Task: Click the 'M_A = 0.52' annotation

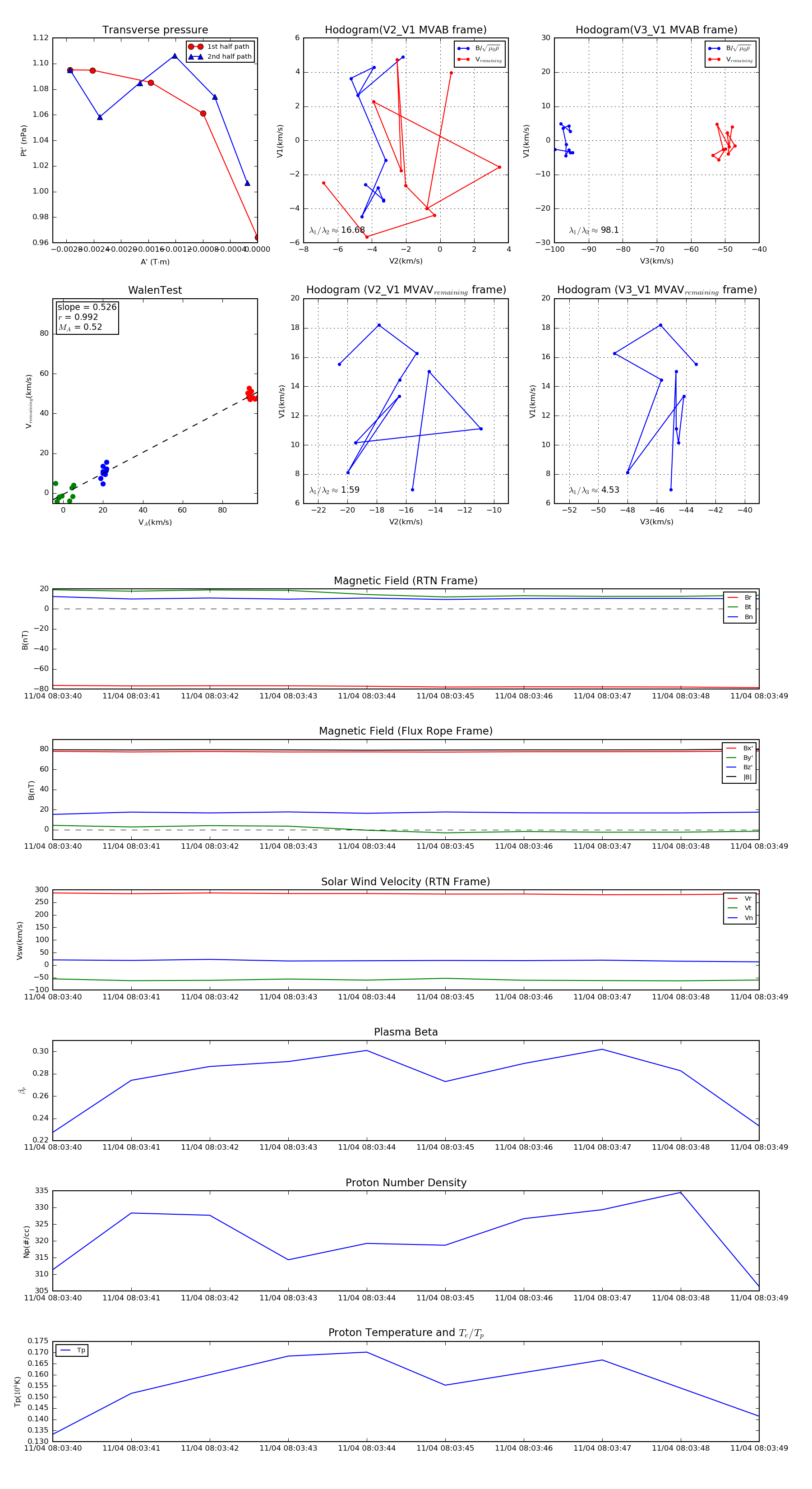Action: [80, 327]
